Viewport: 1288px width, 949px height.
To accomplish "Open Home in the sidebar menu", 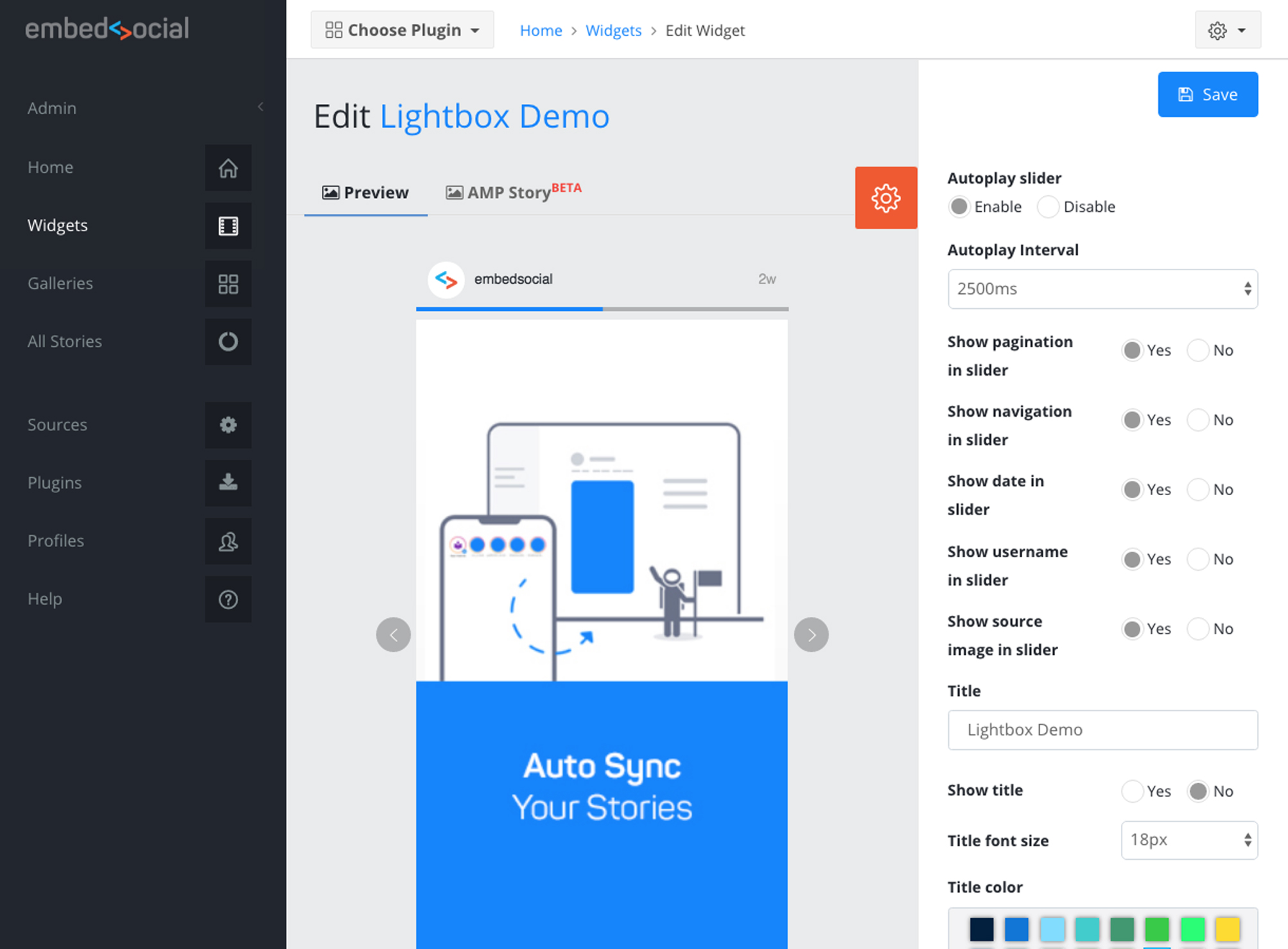I will 50,168.
